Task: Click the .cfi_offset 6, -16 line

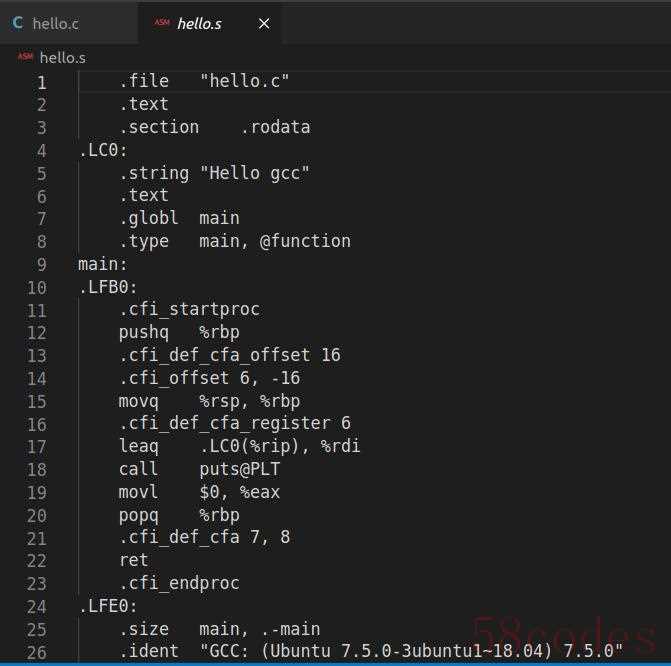Action: point(210,378)
